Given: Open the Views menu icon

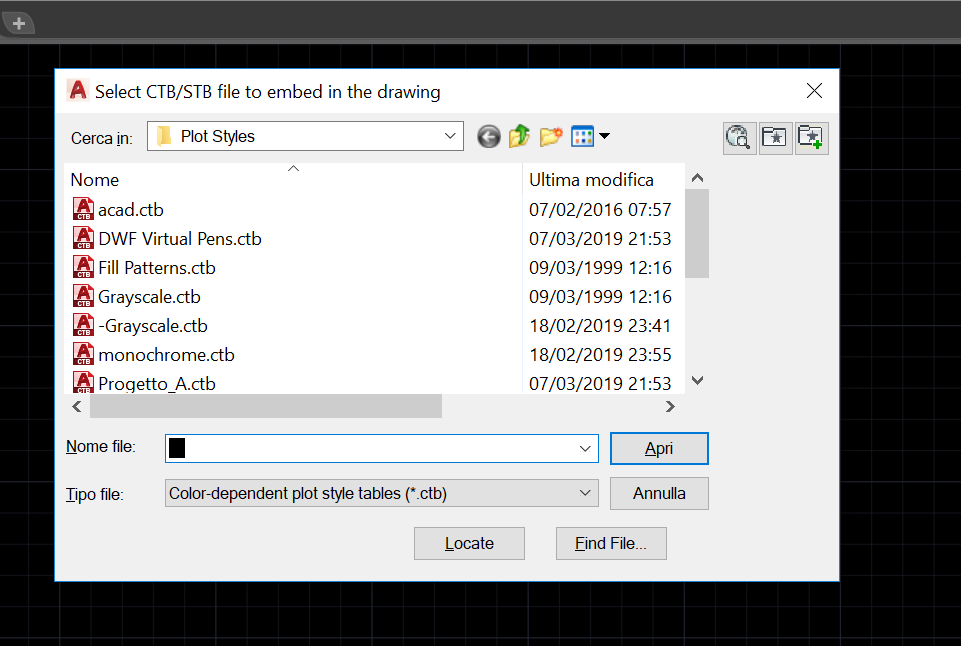Looking at the screenshot, I should click(582, 136).
